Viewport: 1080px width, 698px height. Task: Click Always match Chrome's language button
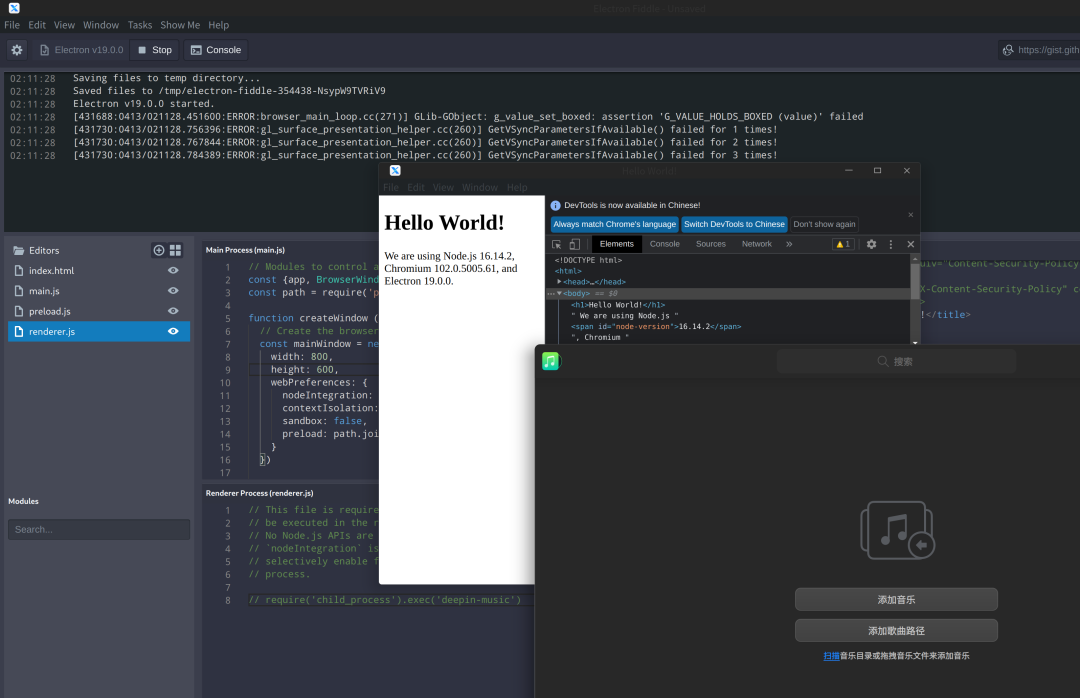(x=614, y=224)
